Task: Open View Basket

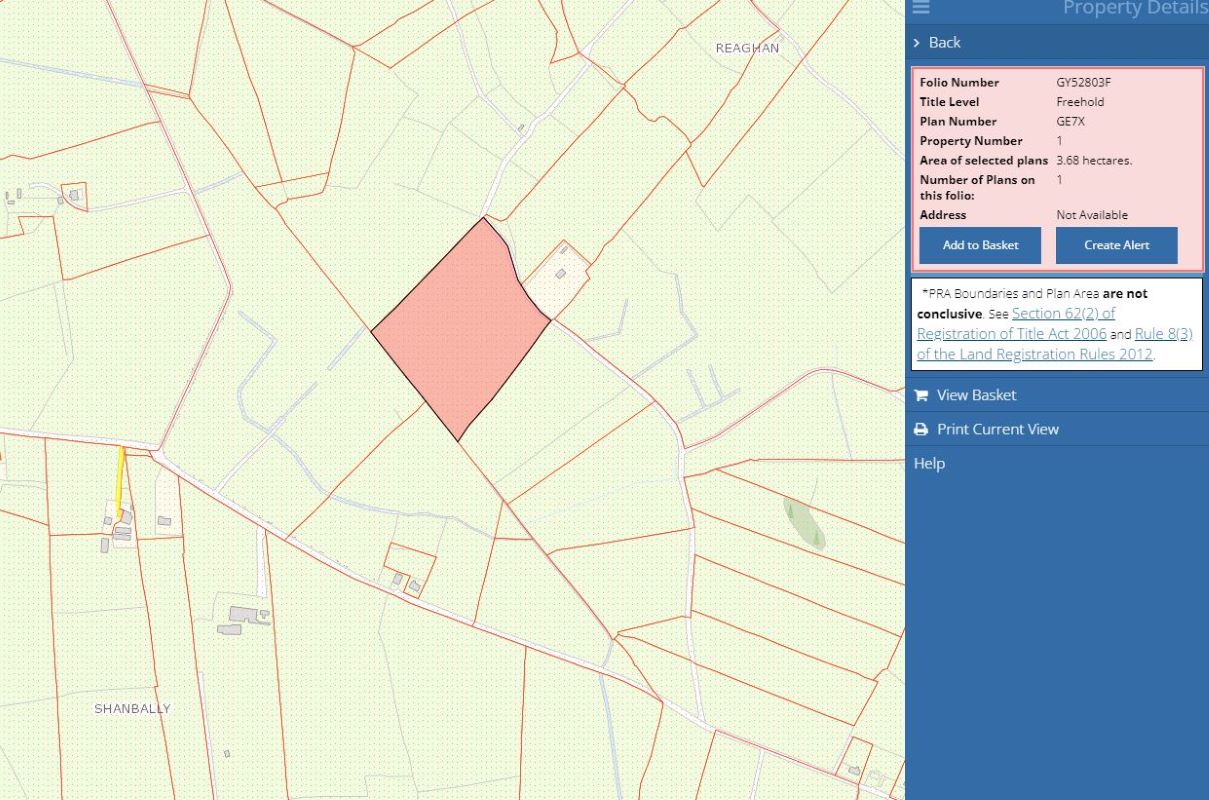Action: point(976,395)
